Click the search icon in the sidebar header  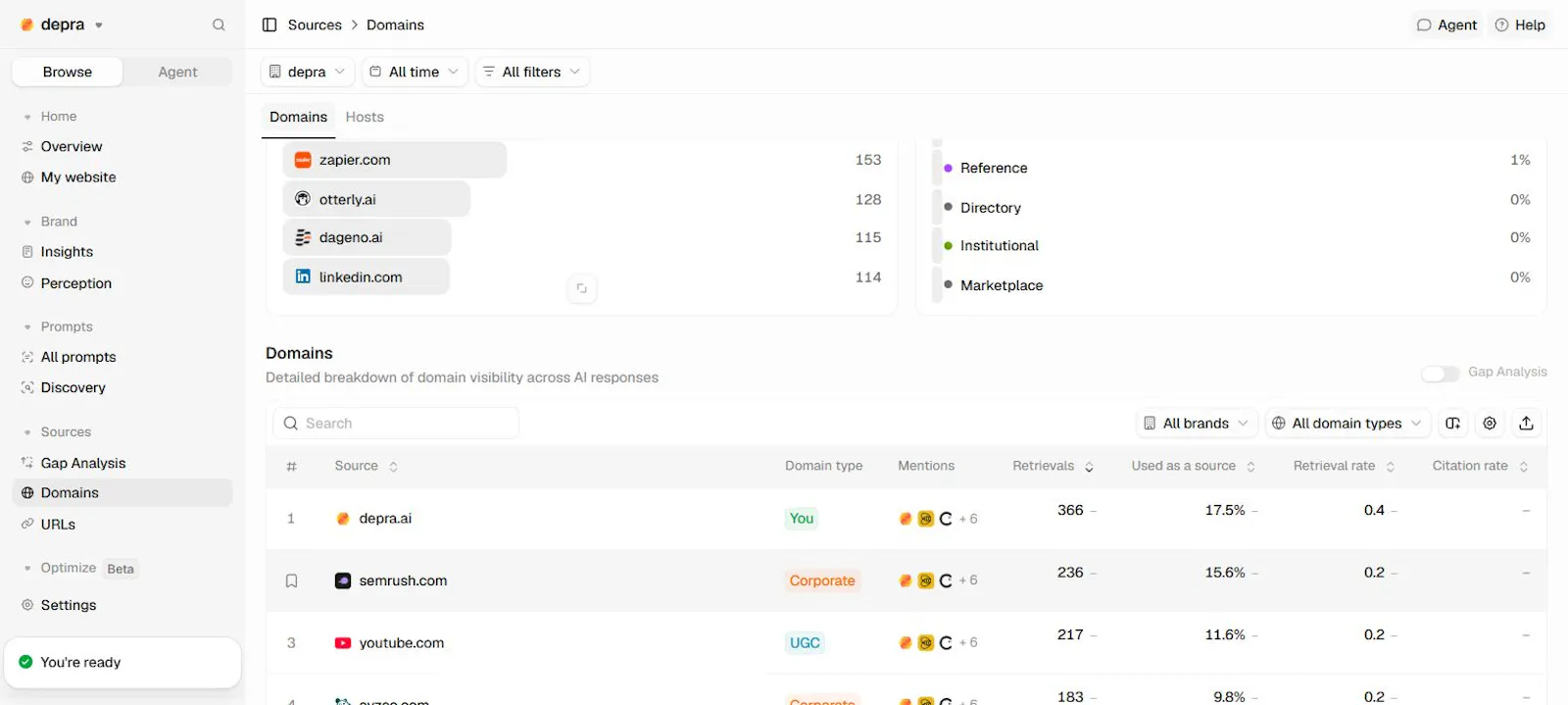click(x=219, y=25)
